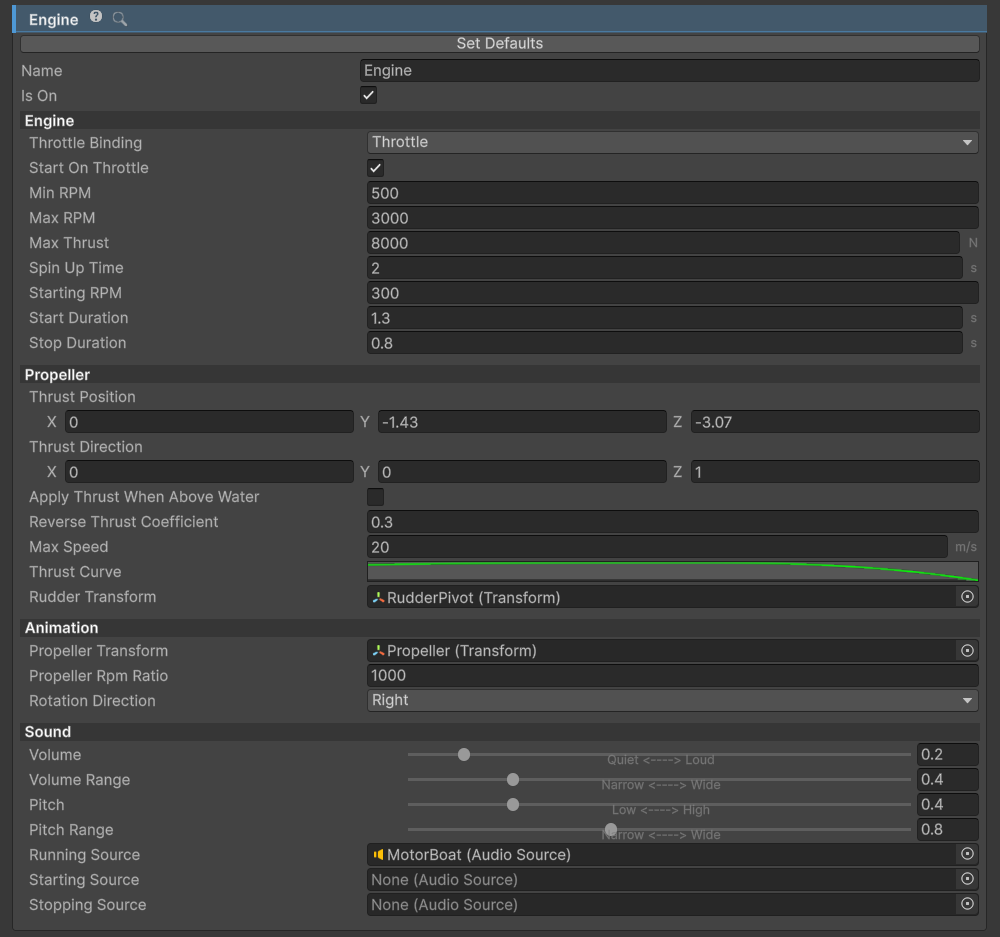Open the Rotation Direction dropdown
1000x937 pixels.
pyautogui.click(x=673, y=700)
